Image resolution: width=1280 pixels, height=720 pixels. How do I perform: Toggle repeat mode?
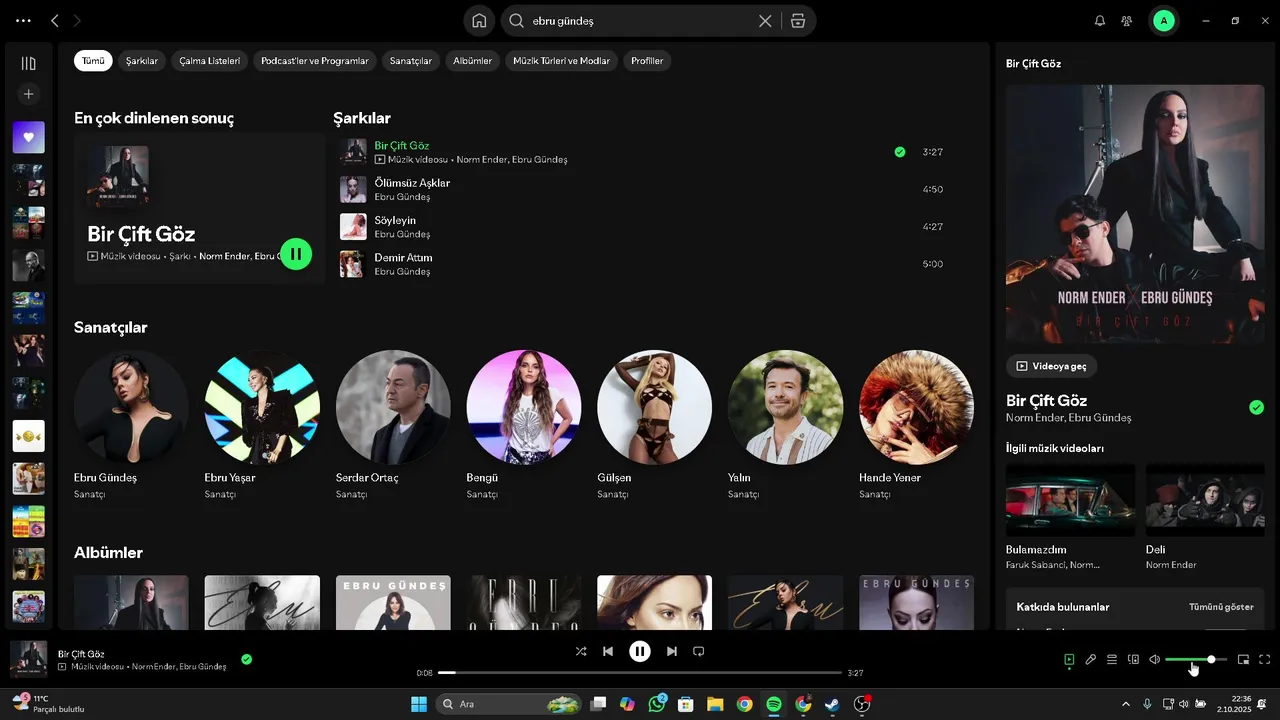pyautogui.click(x=699, y=651)
